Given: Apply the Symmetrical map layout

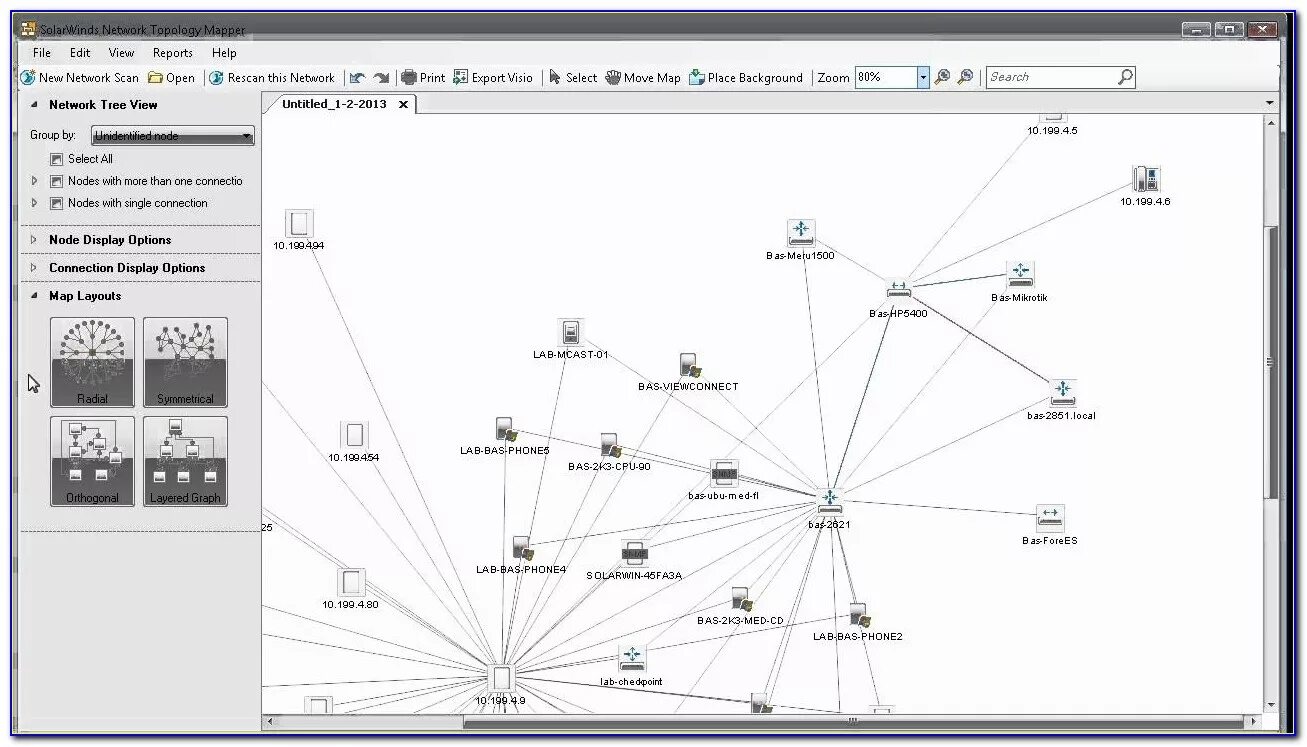Looking at the screenshot, I should click(x=185, y=362).
